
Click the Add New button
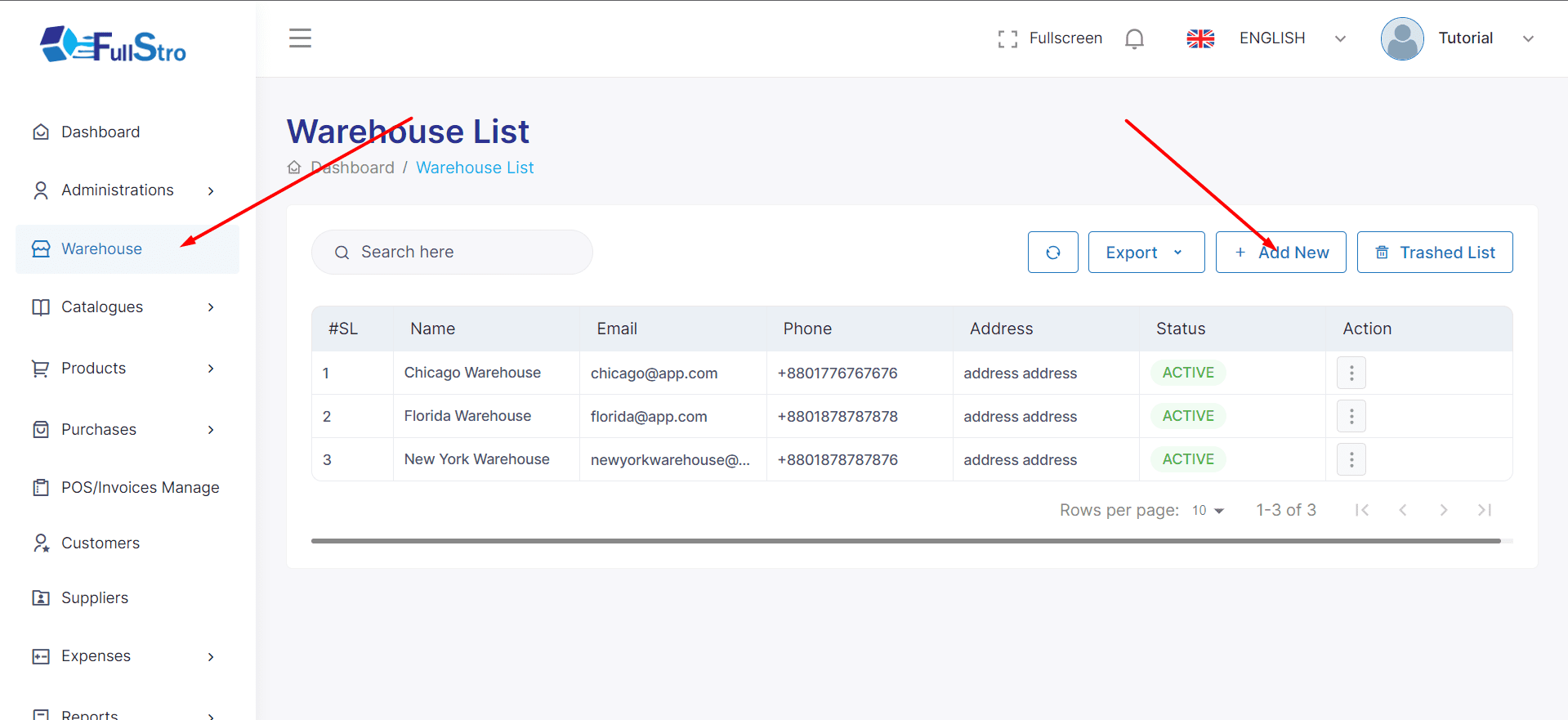tap(1280, 253)
